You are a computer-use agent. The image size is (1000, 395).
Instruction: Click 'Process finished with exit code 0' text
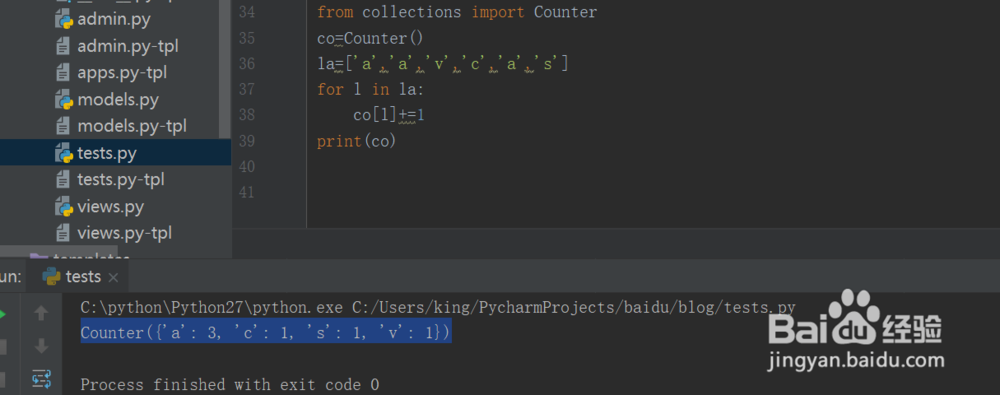230,384
